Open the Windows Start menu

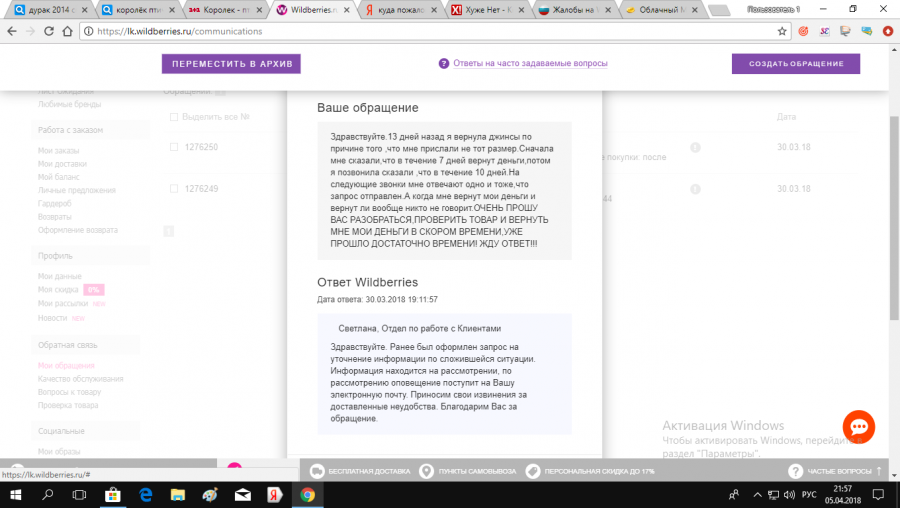15,495
